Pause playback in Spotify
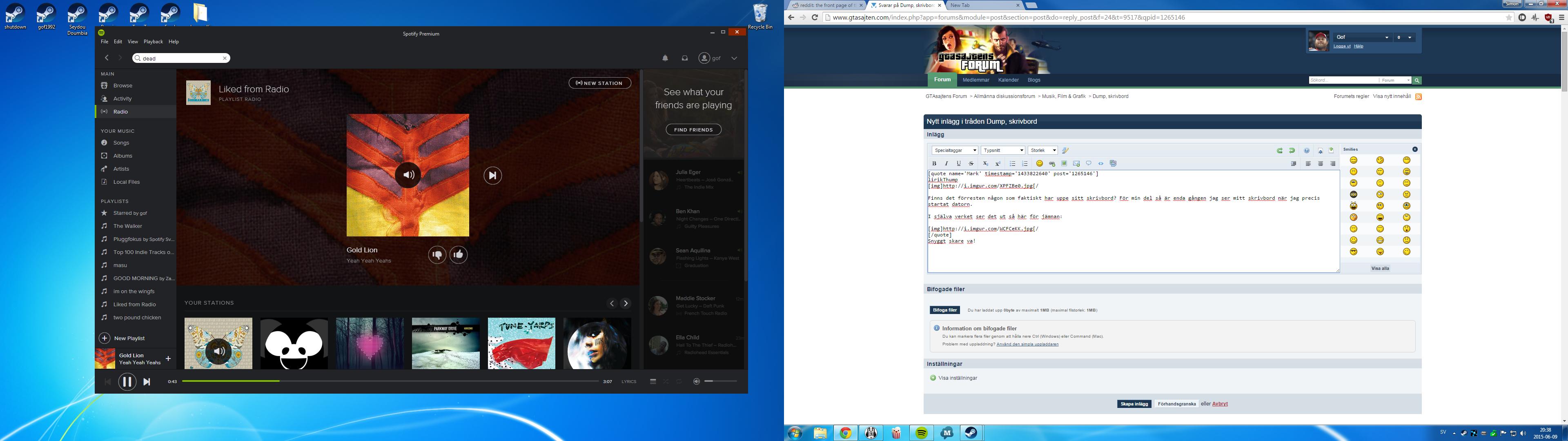The width and height of the screenshot is (1568, 441). tap(127, 382)
